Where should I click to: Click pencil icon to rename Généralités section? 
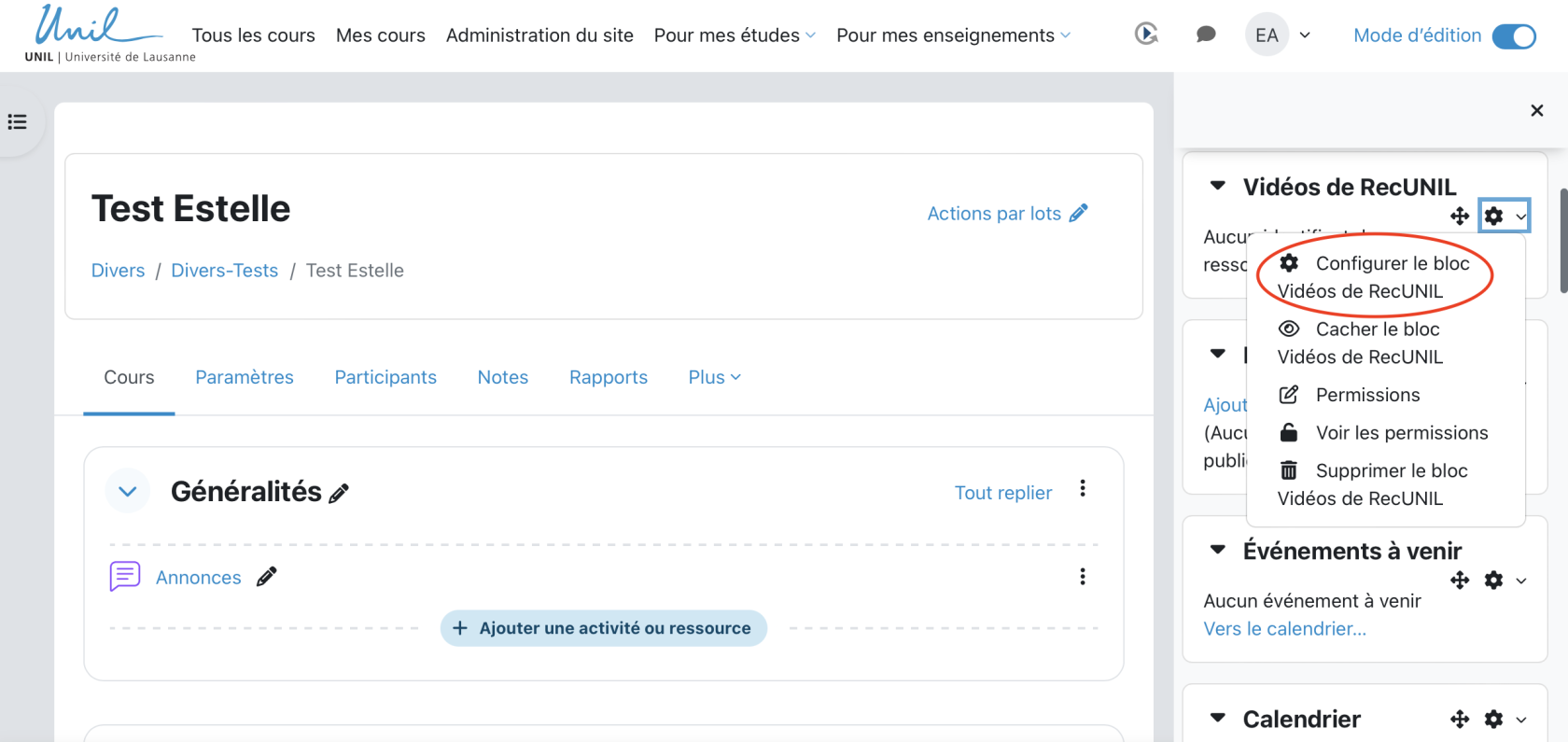pos(339,493)
